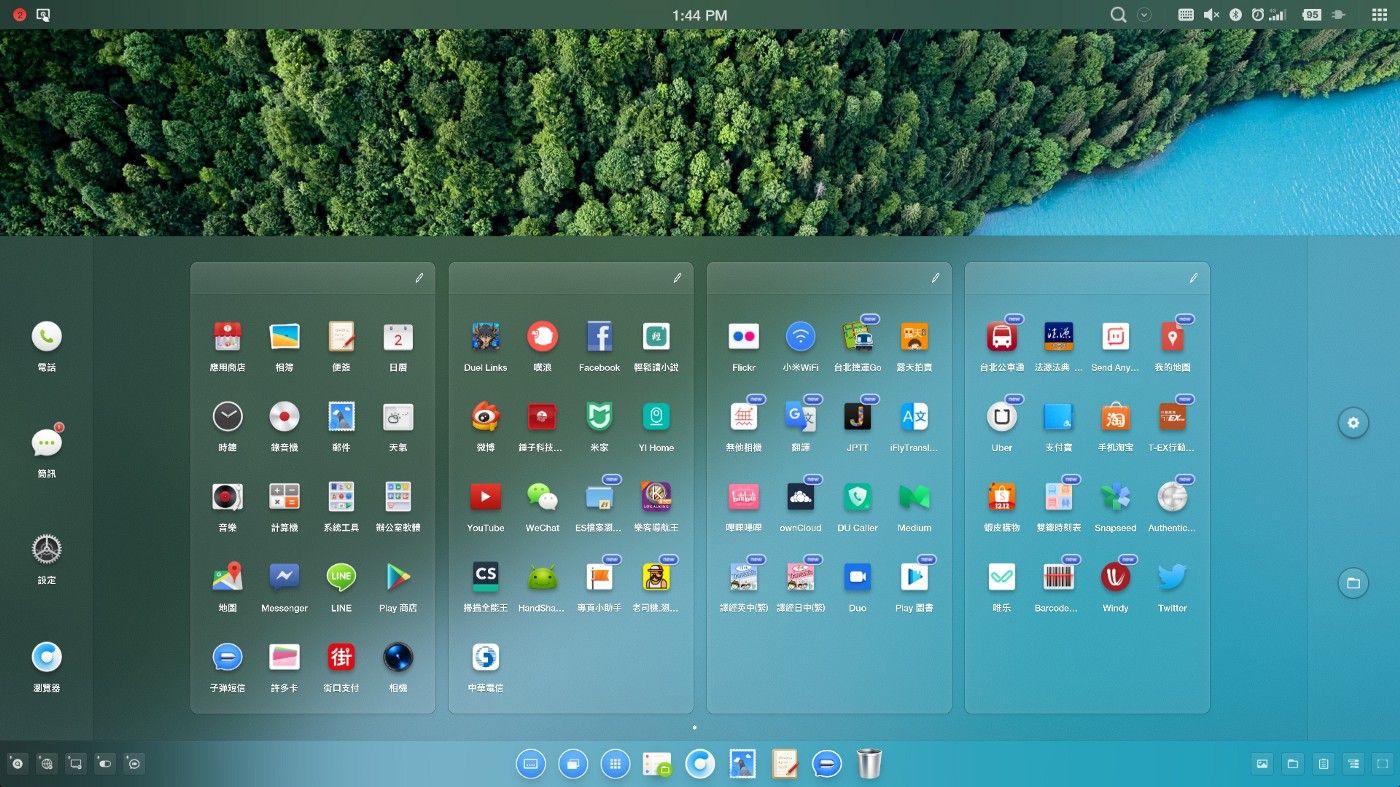Open the Flickr app
This screenshot has height=787, width=1400.
(x=743, y=337)
